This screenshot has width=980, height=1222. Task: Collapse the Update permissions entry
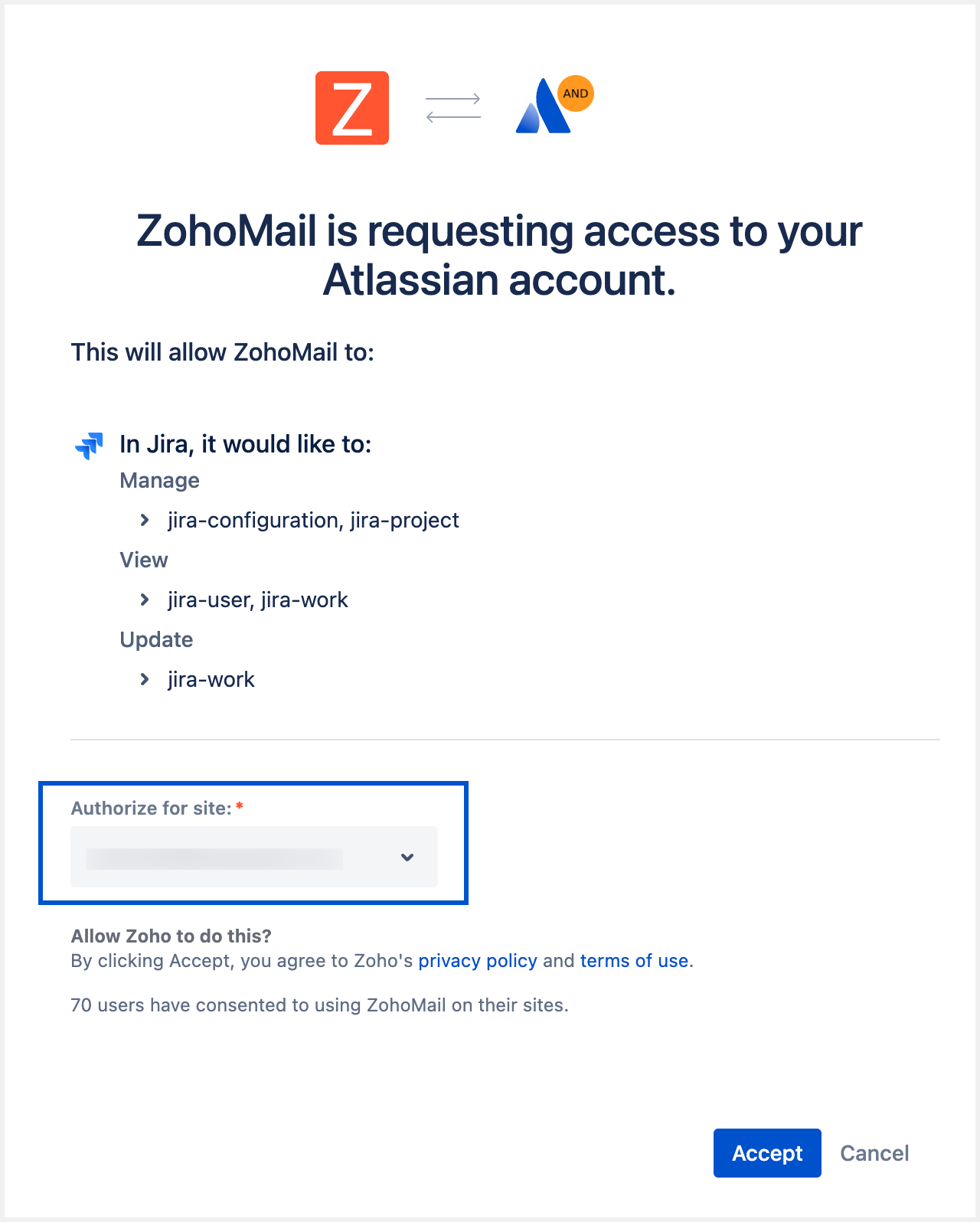click(x=156, y=640)
